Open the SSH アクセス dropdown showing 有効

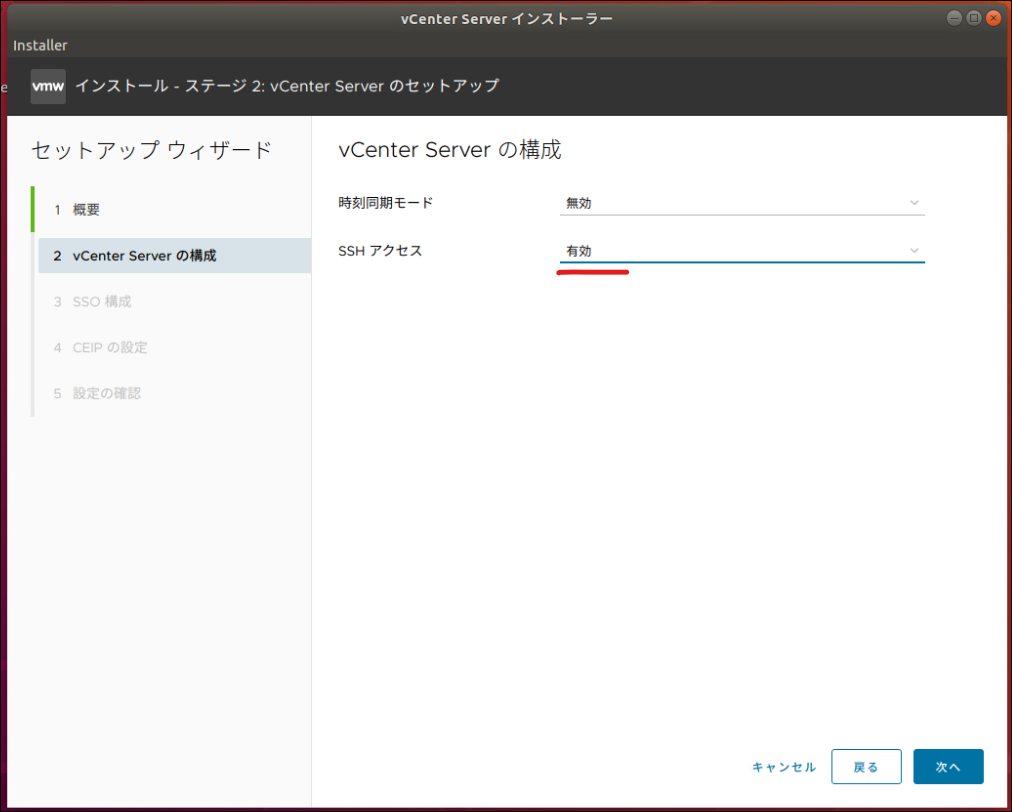pos(742,250)
